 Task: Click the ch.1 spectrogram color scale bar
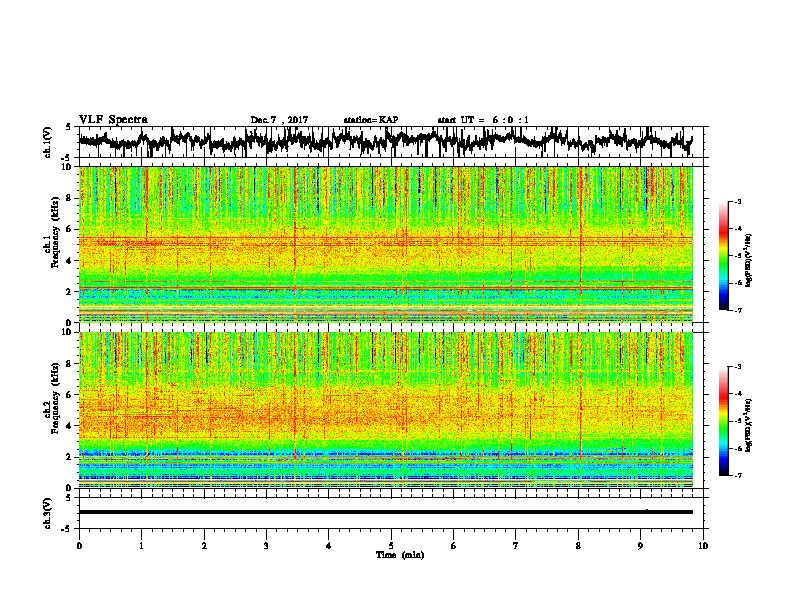723,256
